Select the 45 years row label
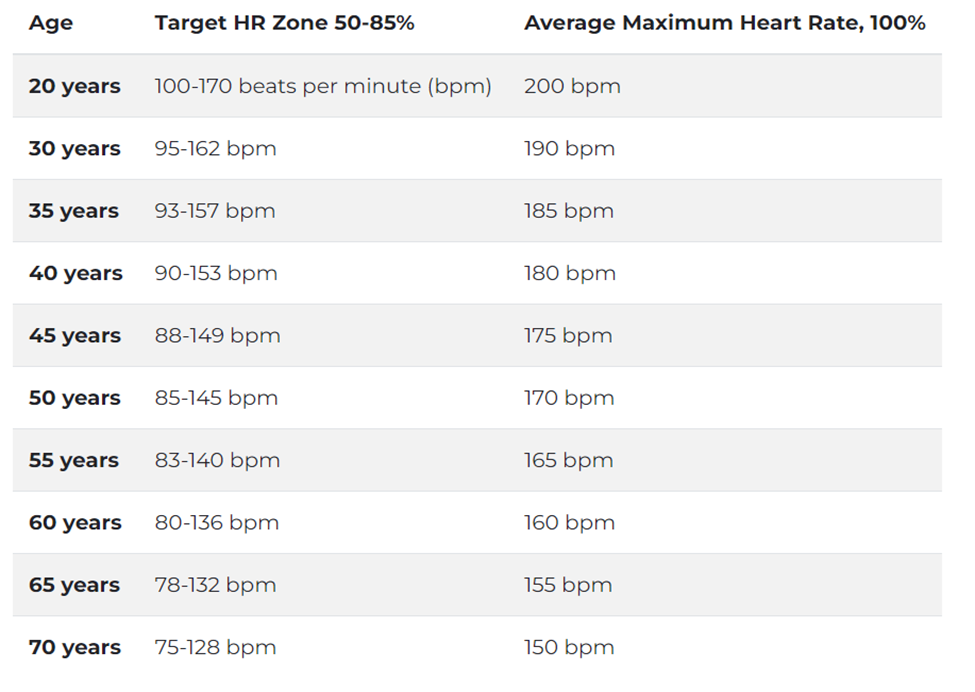 (74, 336)
